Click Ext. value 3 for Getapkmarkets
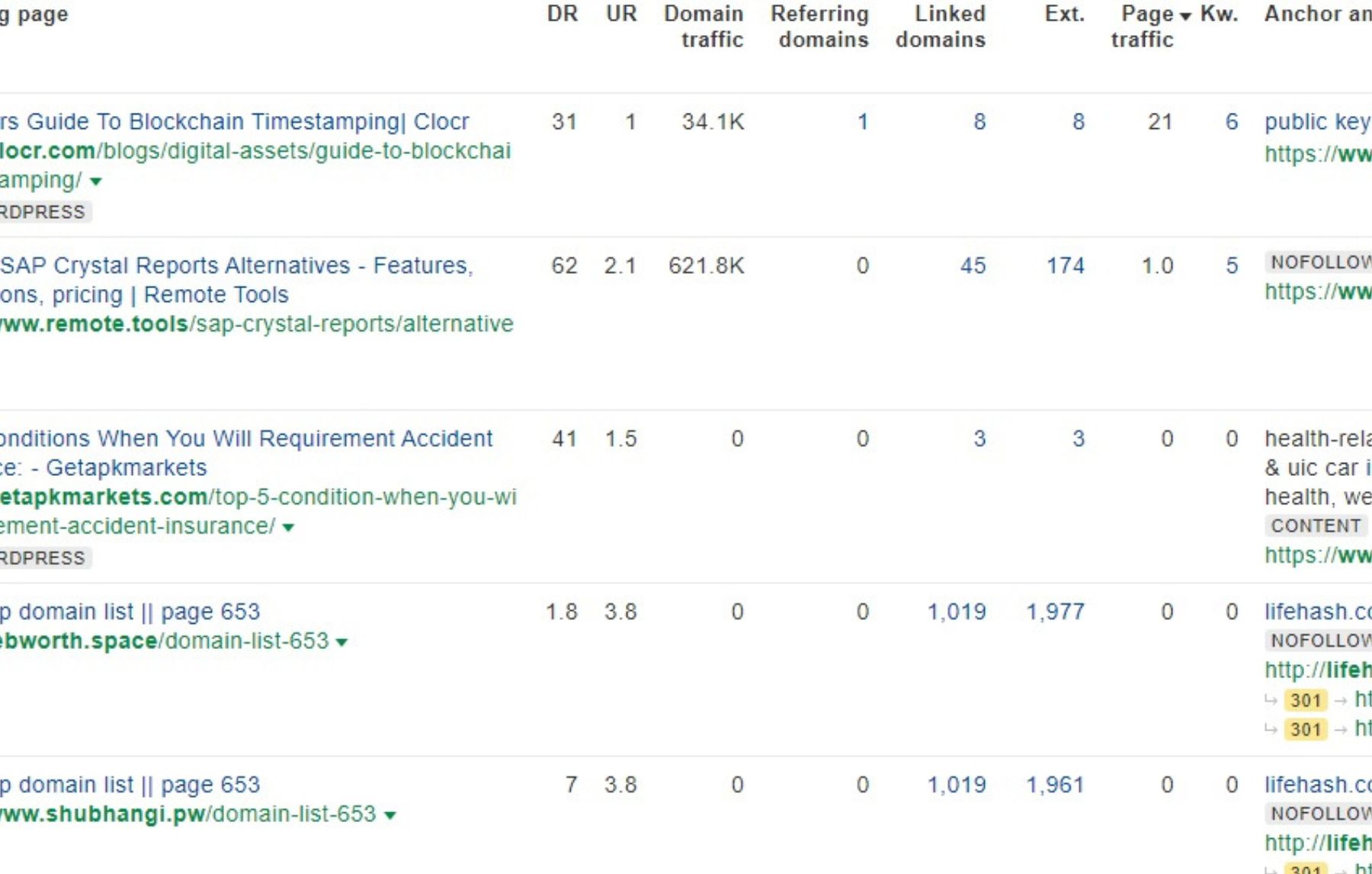1372x874 pixels. point(1079,439)
